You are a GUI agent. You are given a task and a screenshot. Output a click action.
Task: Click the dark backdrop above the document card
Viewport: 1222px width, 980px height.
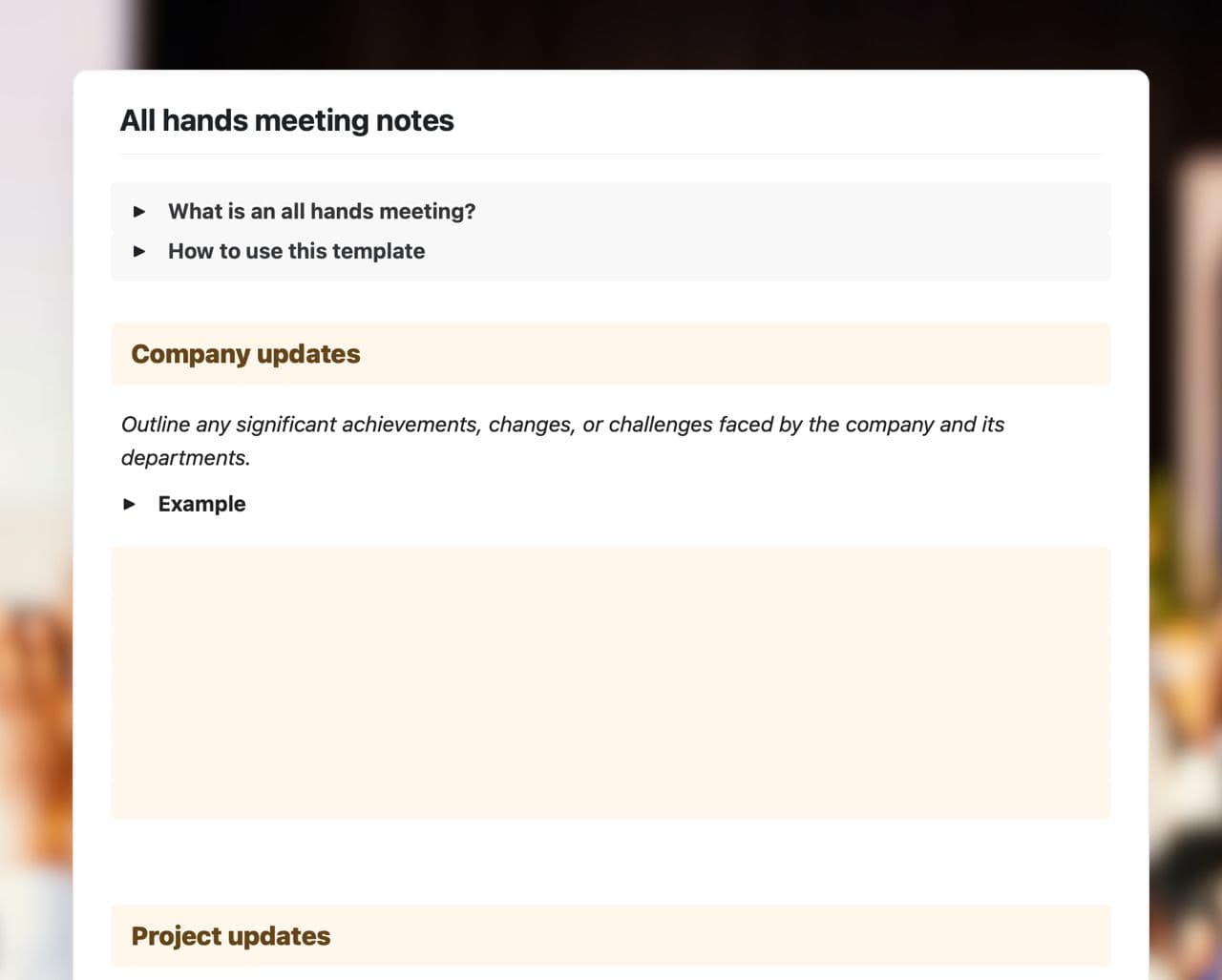(x=611, y=33)
